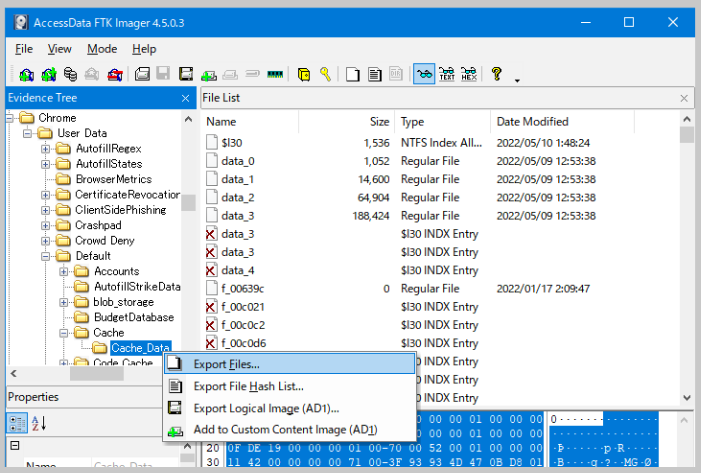Click the Add All Attached Devices icon
701x473 pixels.
click(x=49, y=74)
